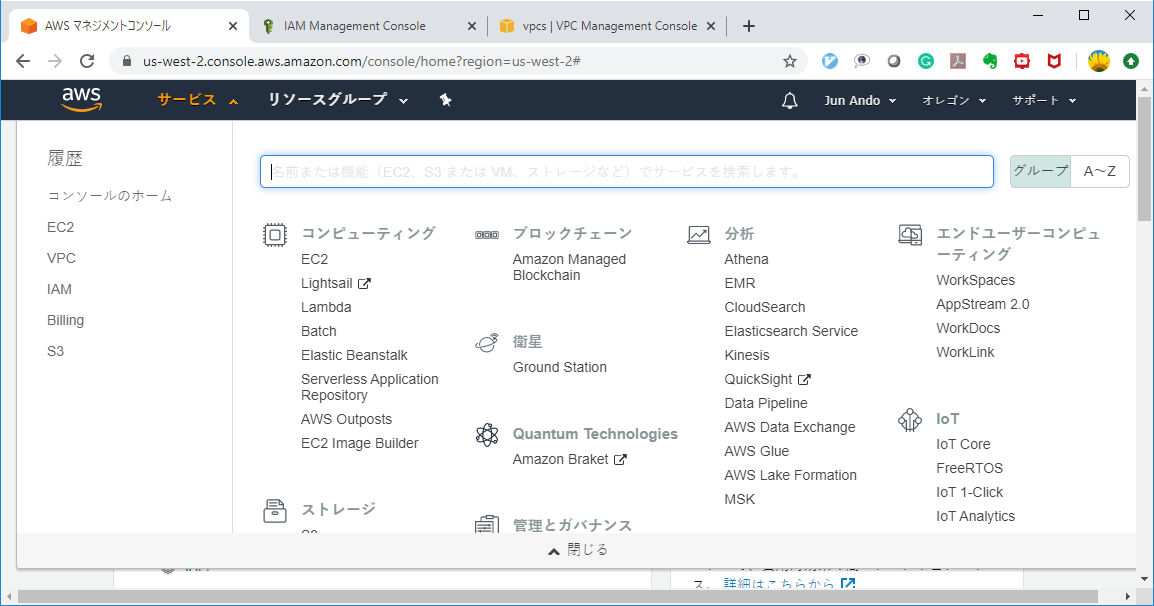Open the Chrome profile avatar icon
This screenshot has height=606, width=1154.
click(x=1099, y=61)
